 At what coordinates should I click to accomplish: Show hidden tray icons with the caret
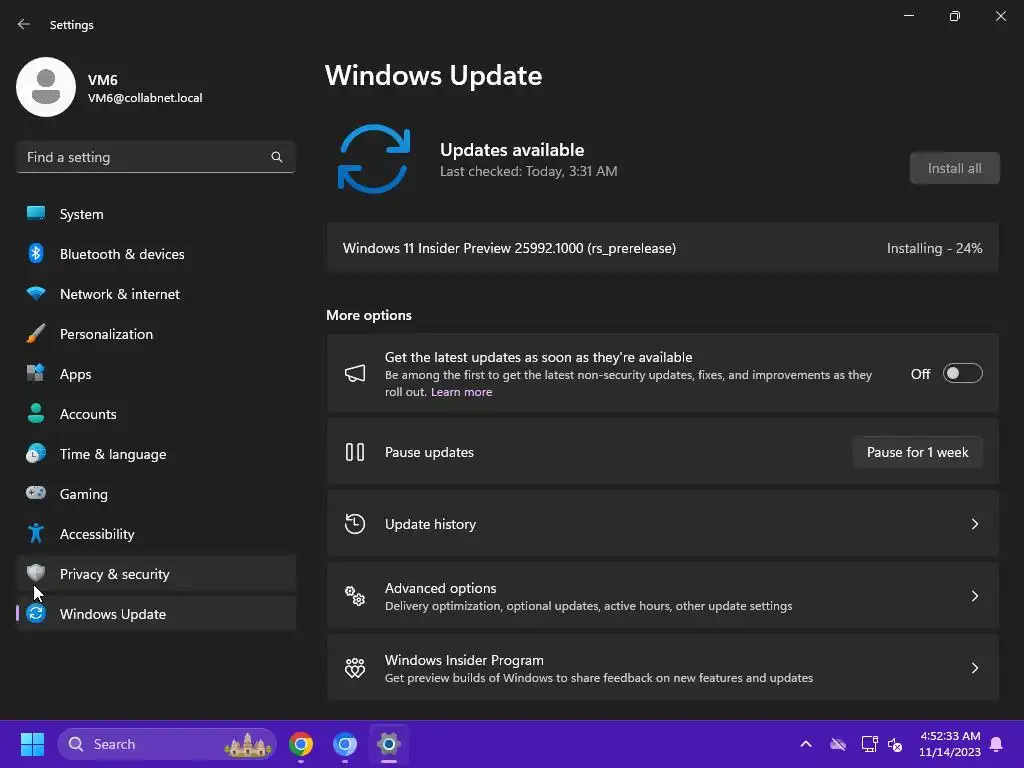[806, 744]
